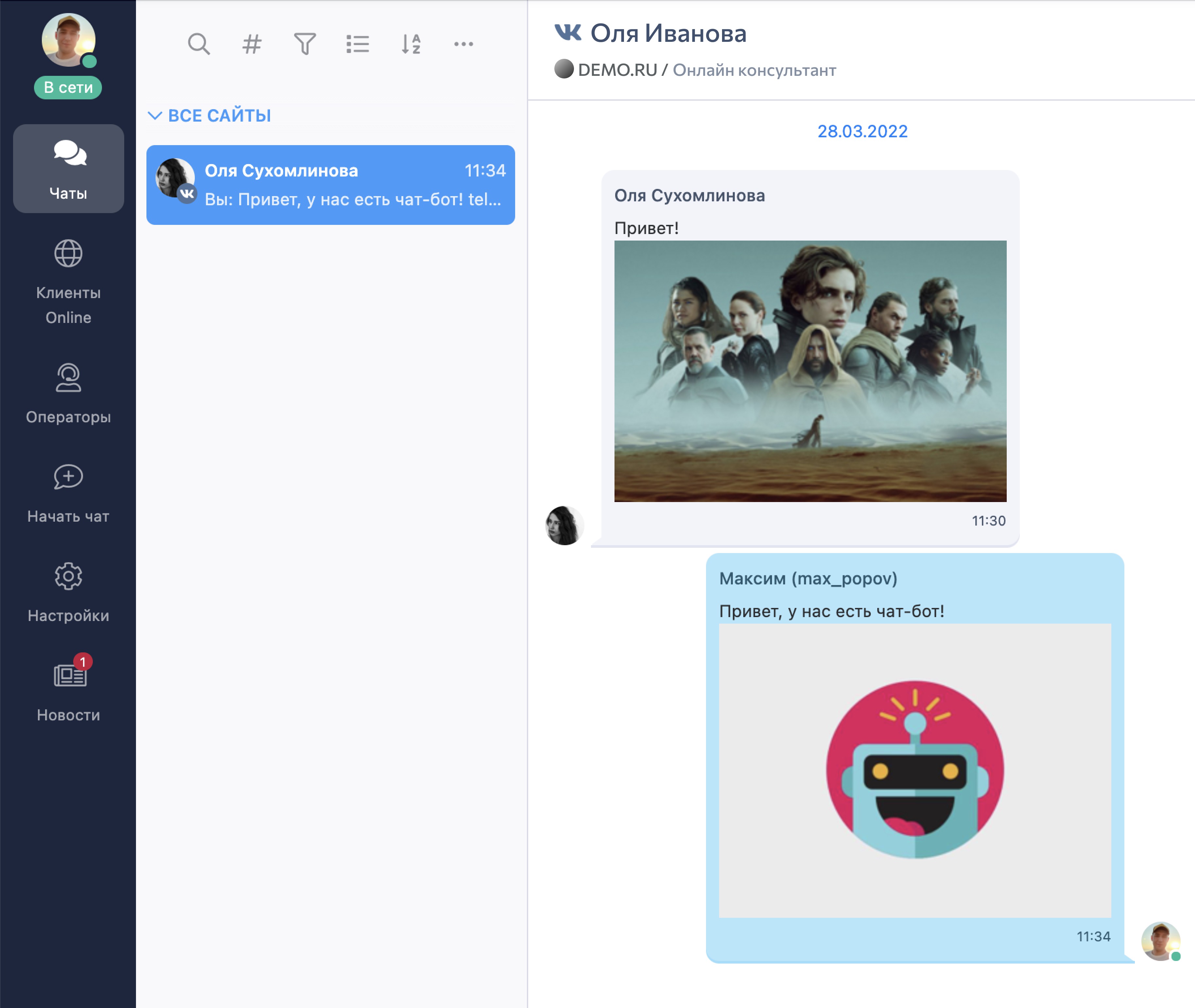Click the funnel filter icon
The width and height of the screenshot is (1195, 1008).
[305, 44]
